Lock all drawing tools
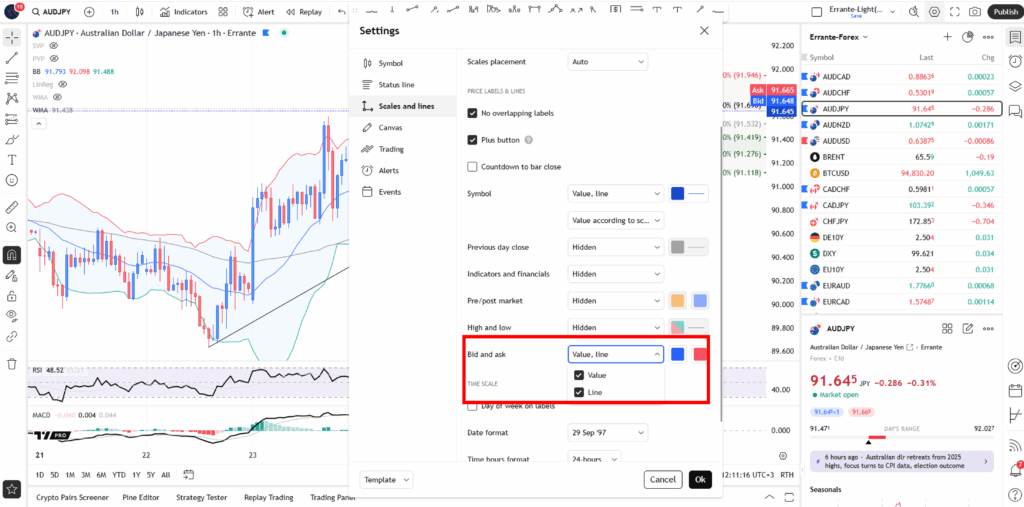The image size is (1024, 507). 11,296
